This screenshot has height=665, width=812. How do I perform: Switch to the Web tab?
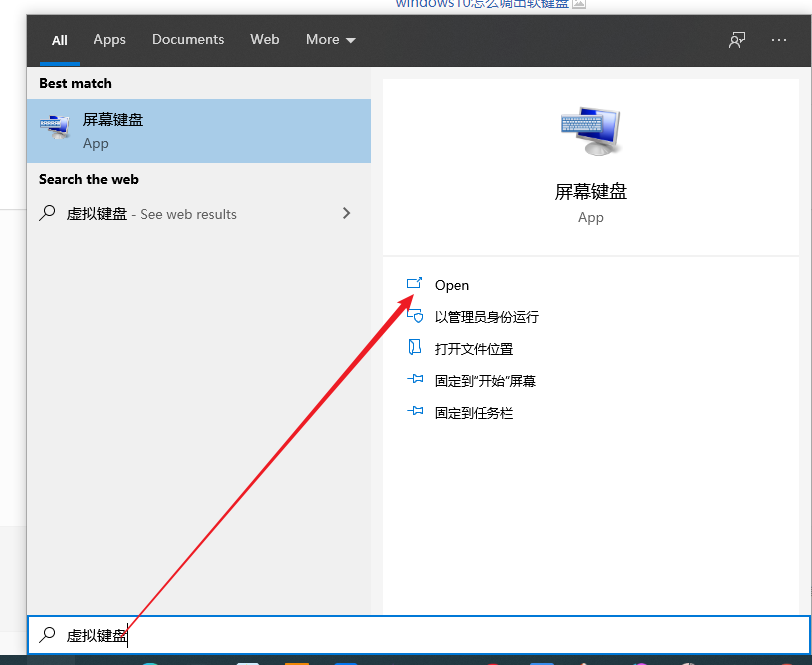click(264, 40)
